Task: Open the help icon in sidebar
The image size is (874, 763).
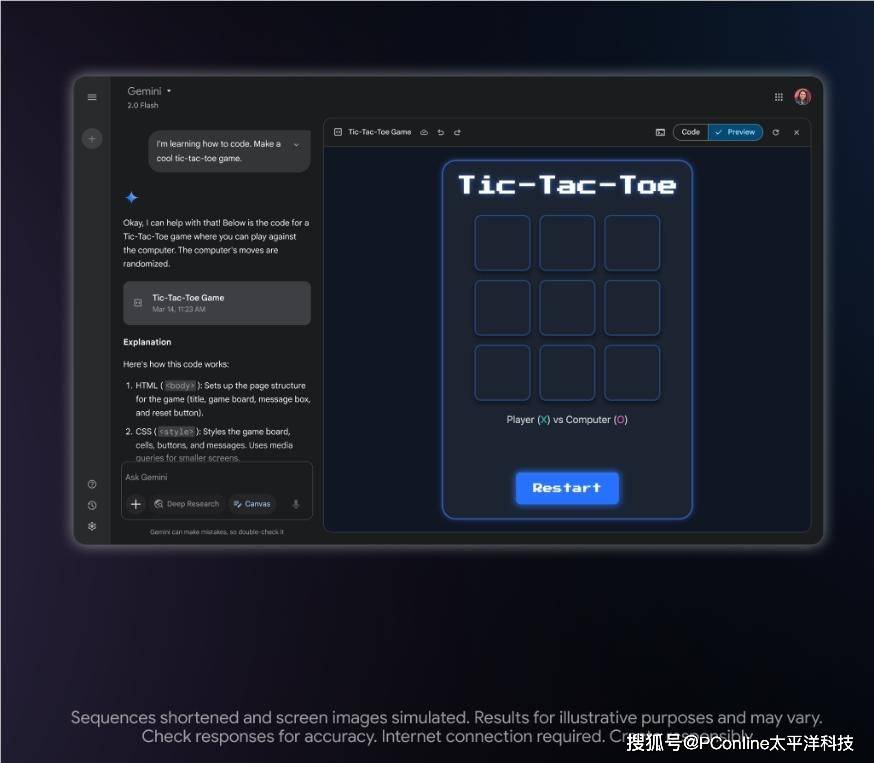Action: [x=92, y=484]
